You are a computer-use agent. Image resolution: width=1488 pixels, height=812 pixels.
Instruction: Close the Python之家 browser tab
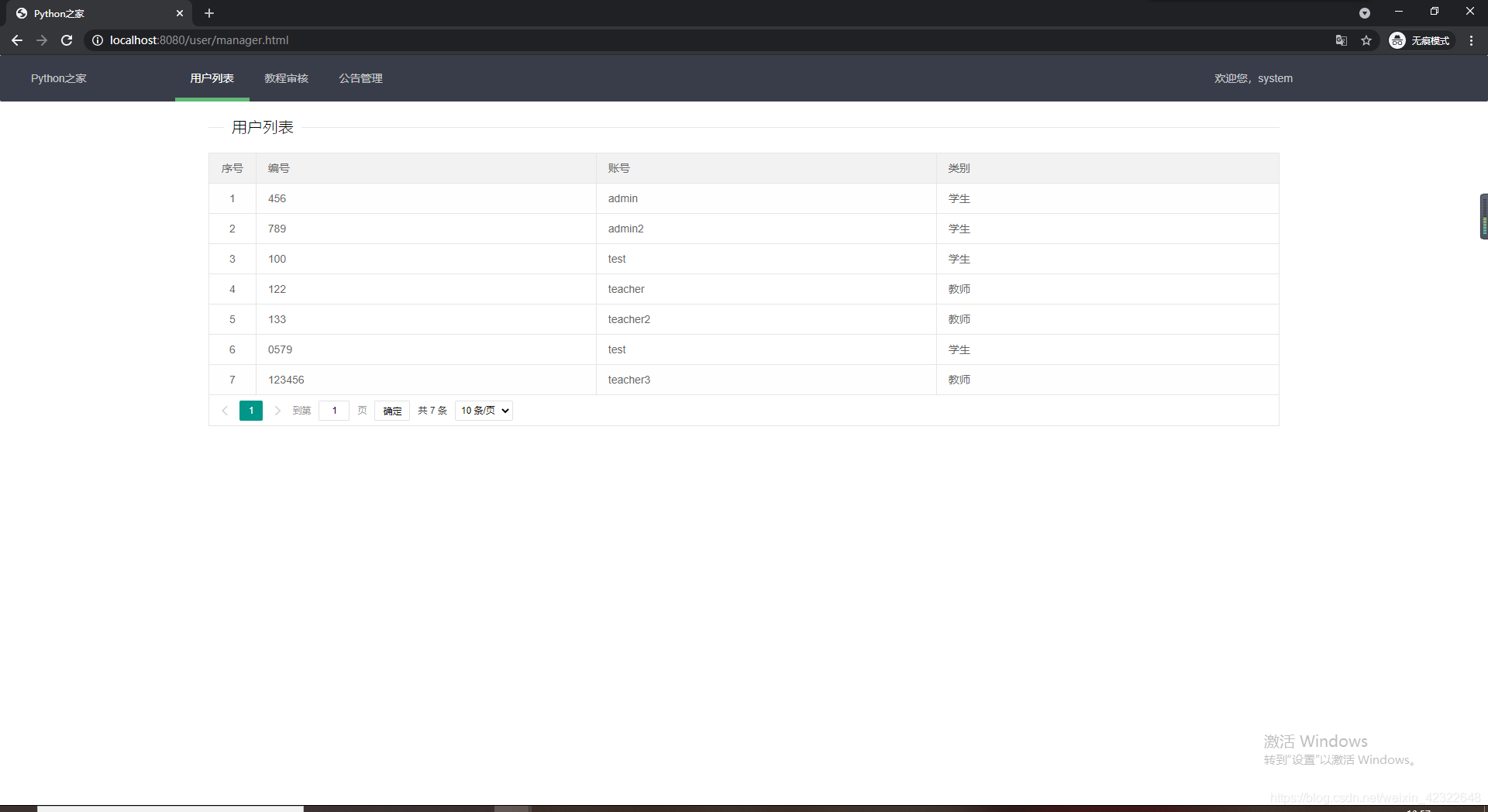click(180, 13)
